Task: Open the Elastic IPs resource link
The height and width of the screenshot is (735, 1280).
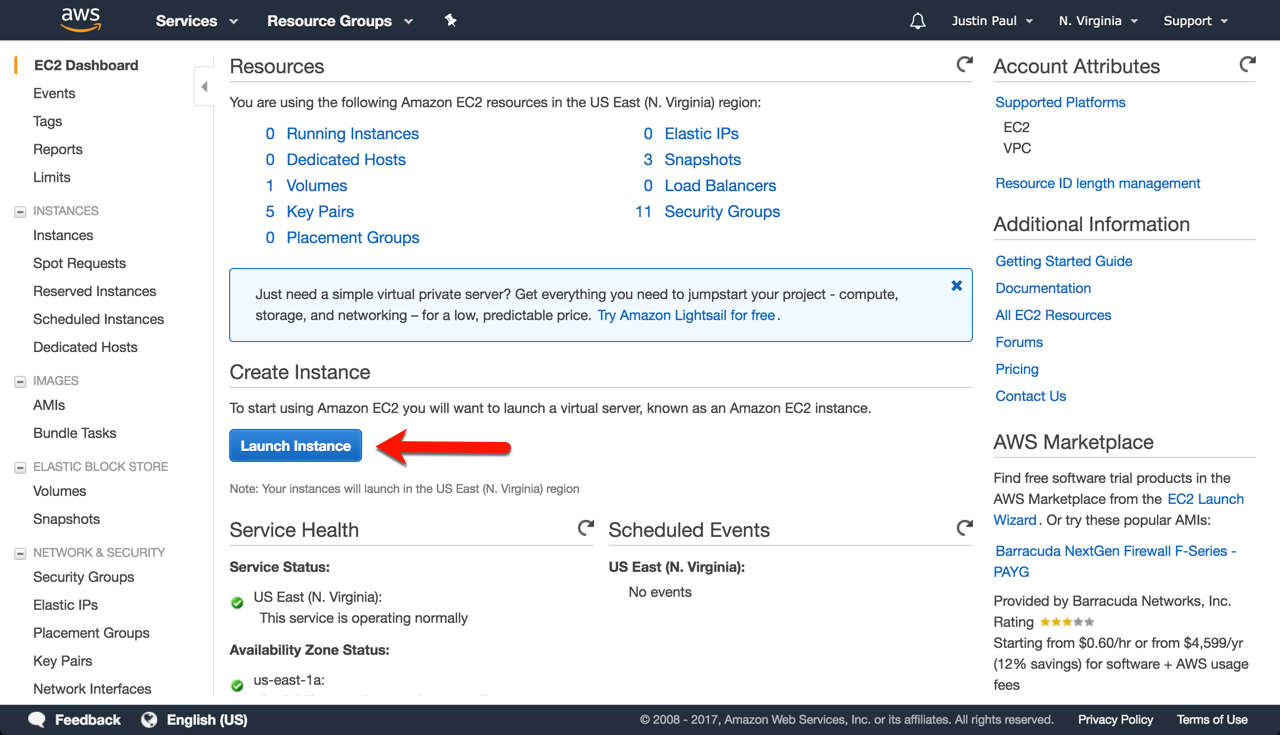Action: pos(702,134)
